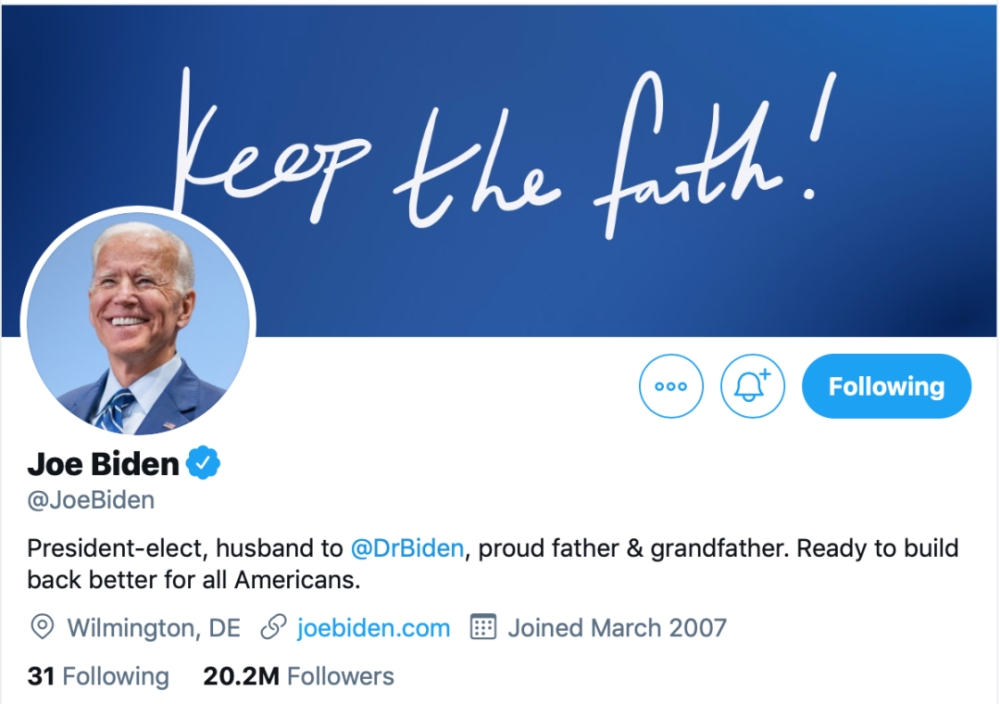Click the Joe Biden display name

[103, 464]
